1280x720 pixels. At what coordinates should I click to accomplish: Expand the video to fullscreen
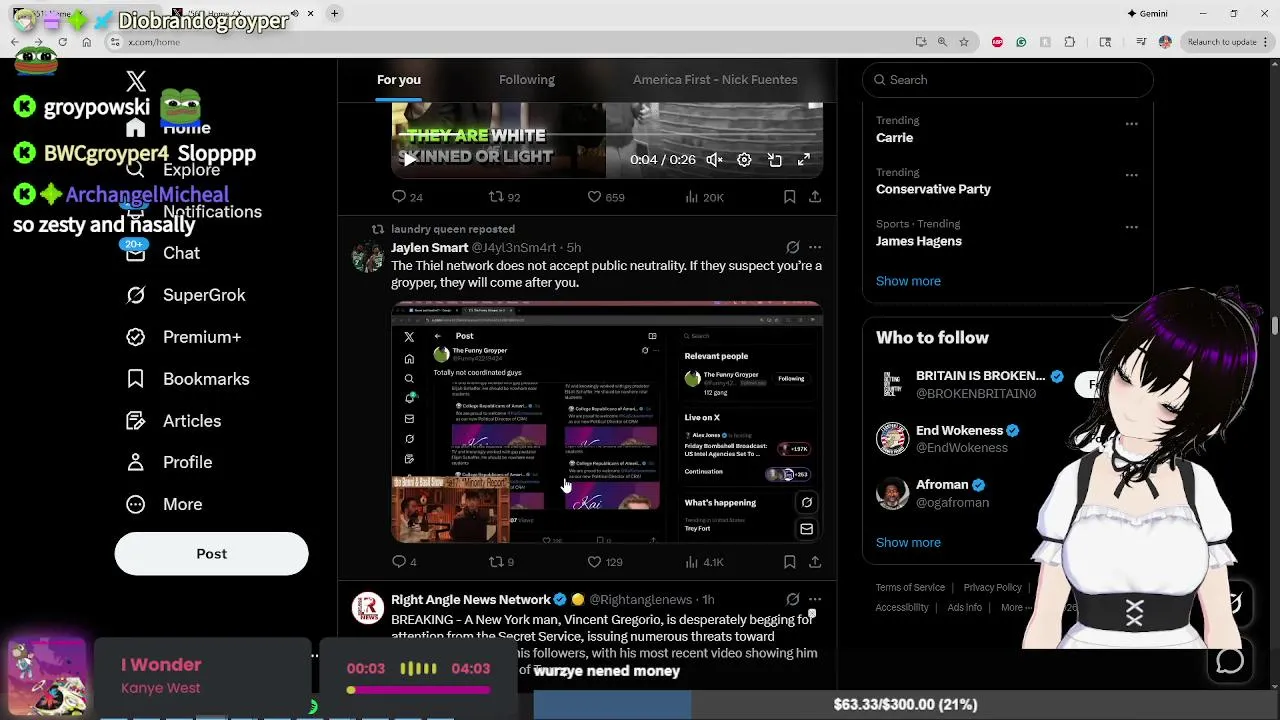tap(803, 160)
